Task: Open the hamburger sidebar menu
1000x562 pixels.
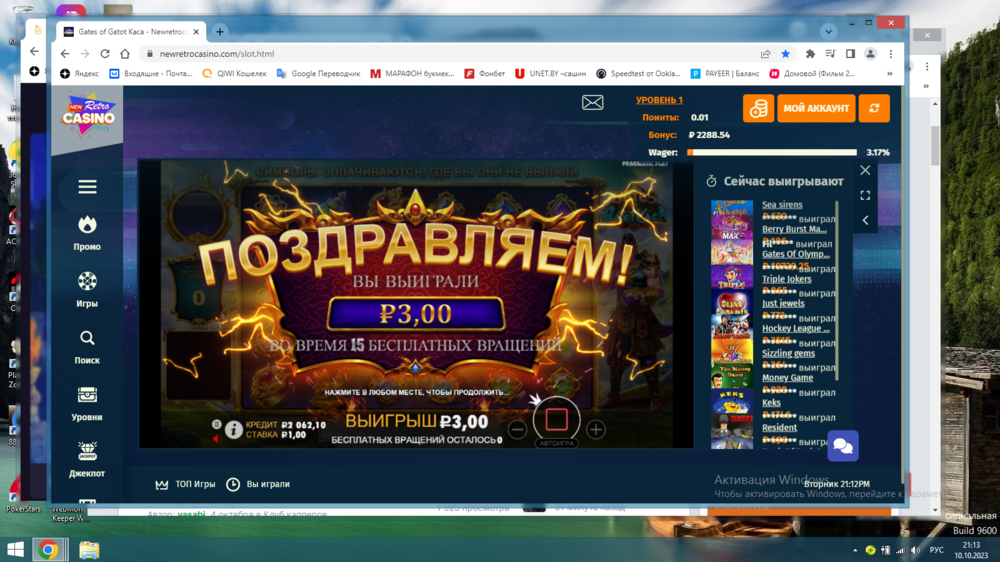Action: (87, 187)
